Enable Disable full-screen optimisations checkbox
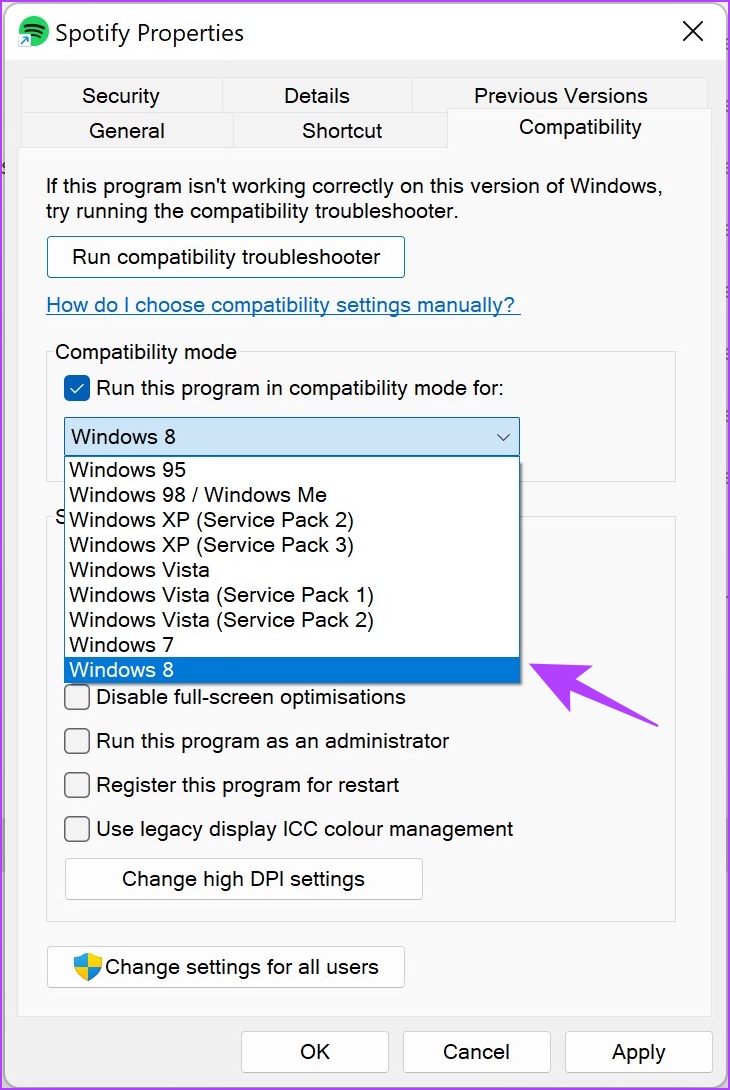This screenshot has width=730, height=1090. click(77, 697)
